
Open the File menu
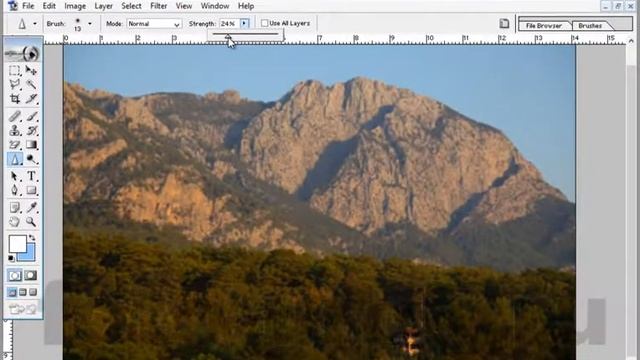pyautogui.click(x=28, y=6)
